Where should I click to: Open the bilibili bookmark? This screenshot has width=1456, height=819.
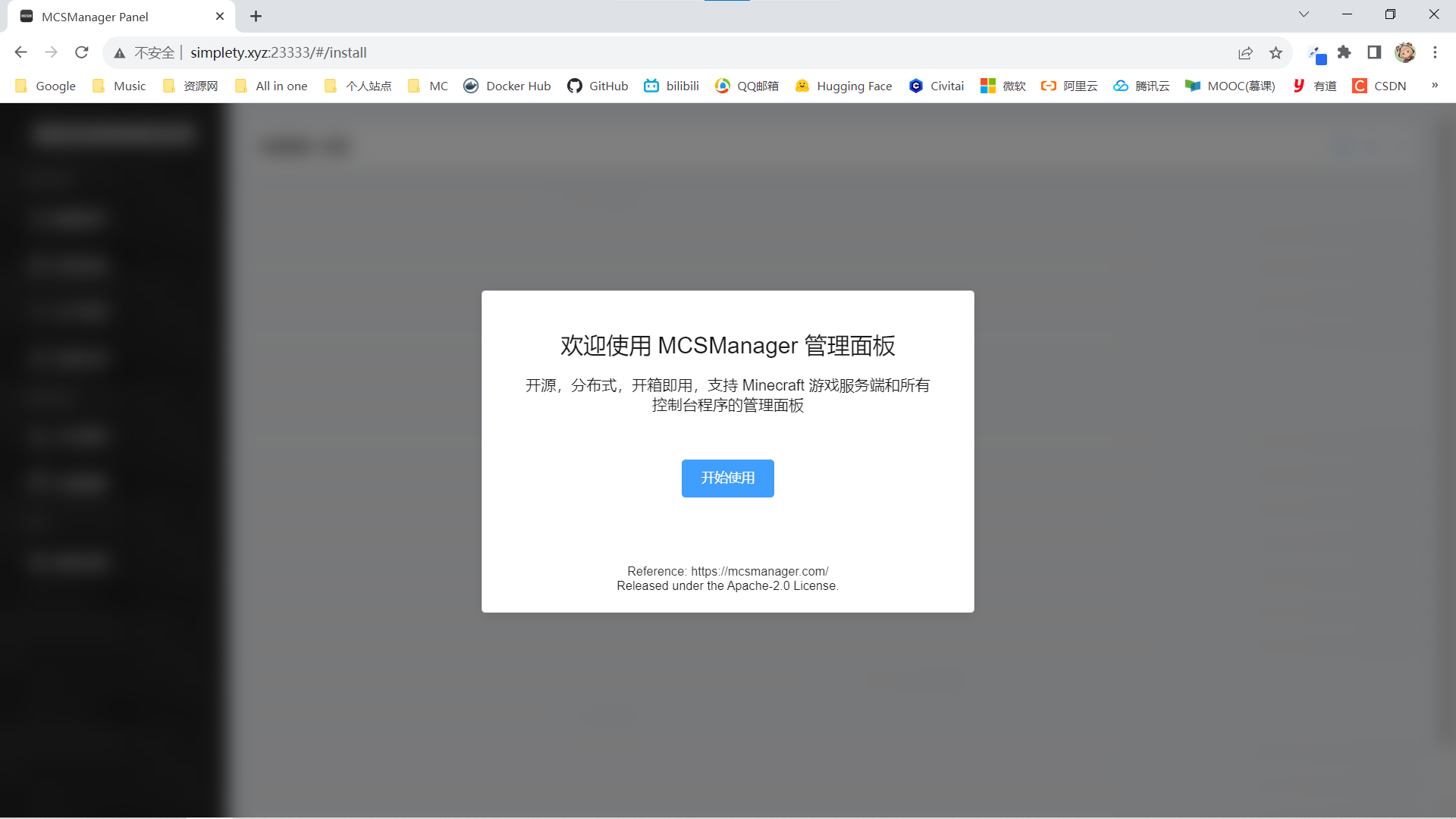coord(672,86)
